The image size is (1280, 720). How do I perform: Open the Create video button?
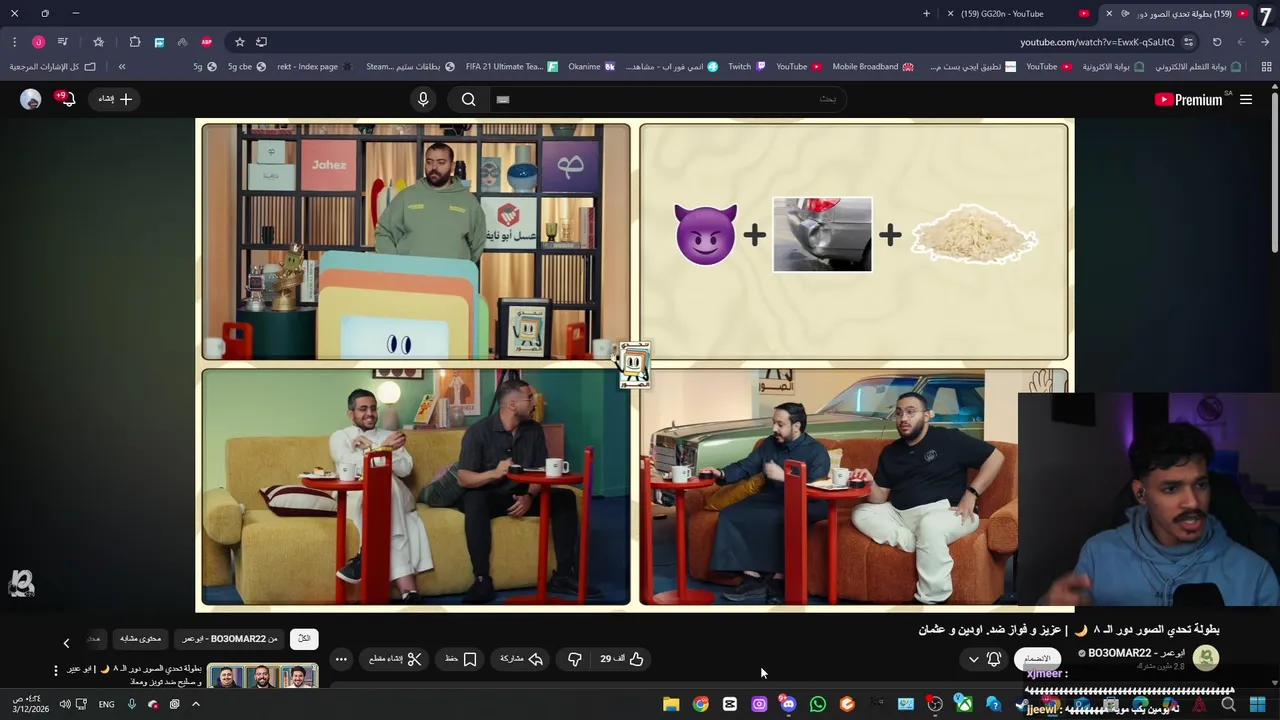click(x=115, y=99)
